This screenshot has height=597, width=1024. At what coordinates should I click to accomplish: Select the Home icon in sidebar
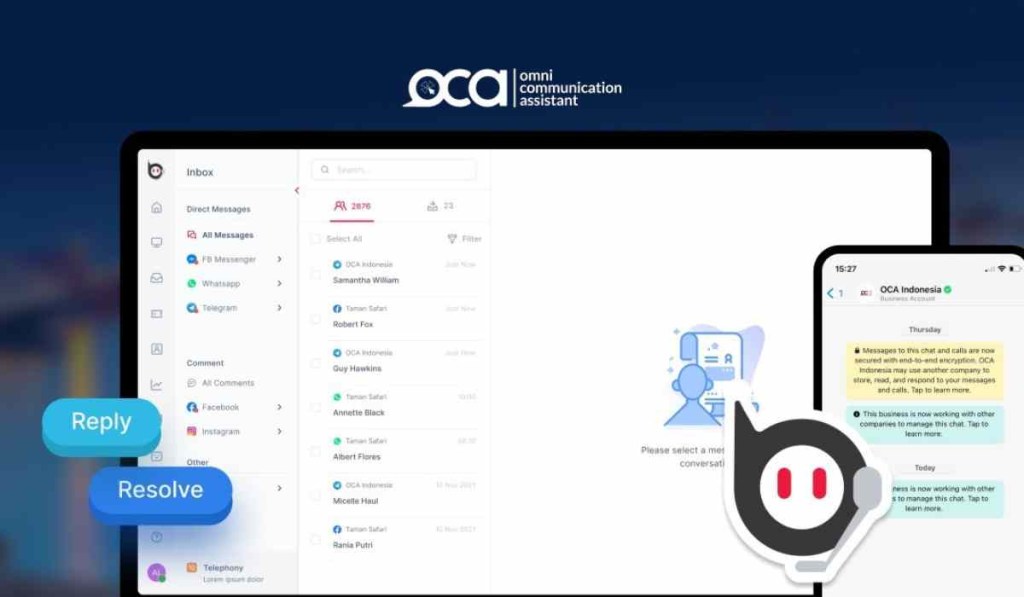(x=156, y=208)
